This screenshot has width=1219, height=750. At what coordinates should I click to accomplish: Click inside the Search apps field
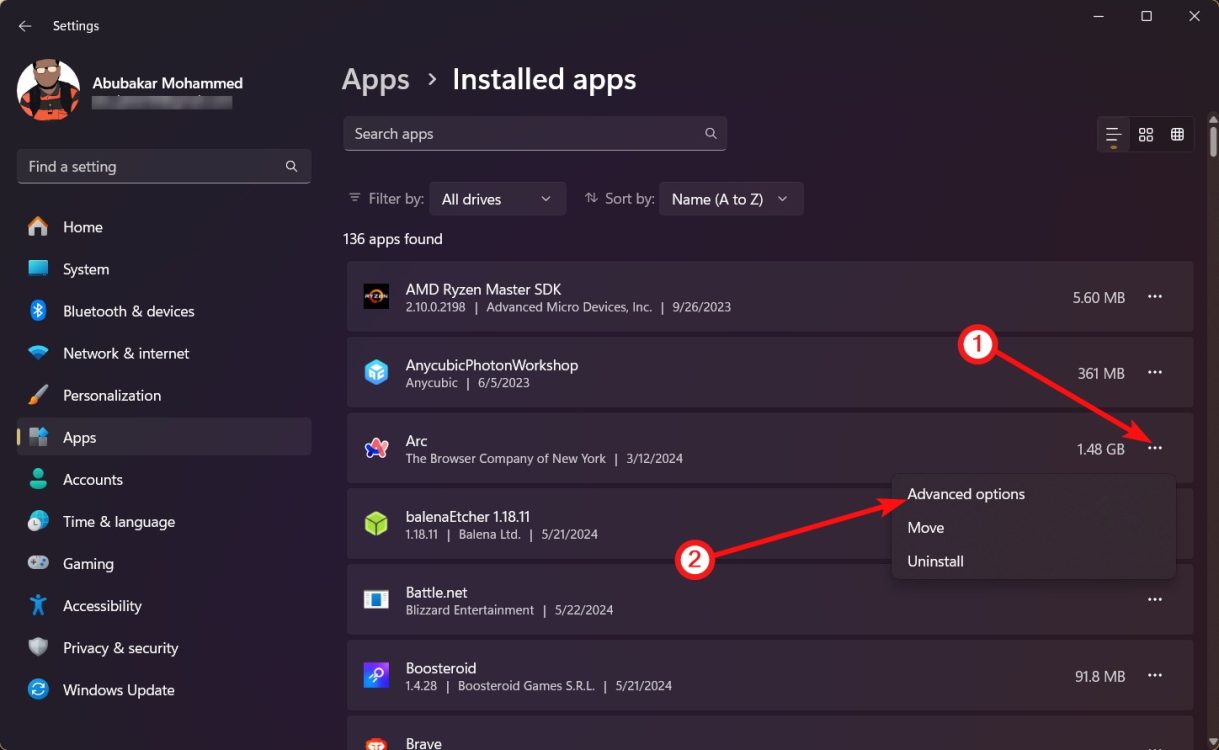click(x=500, y=133)
